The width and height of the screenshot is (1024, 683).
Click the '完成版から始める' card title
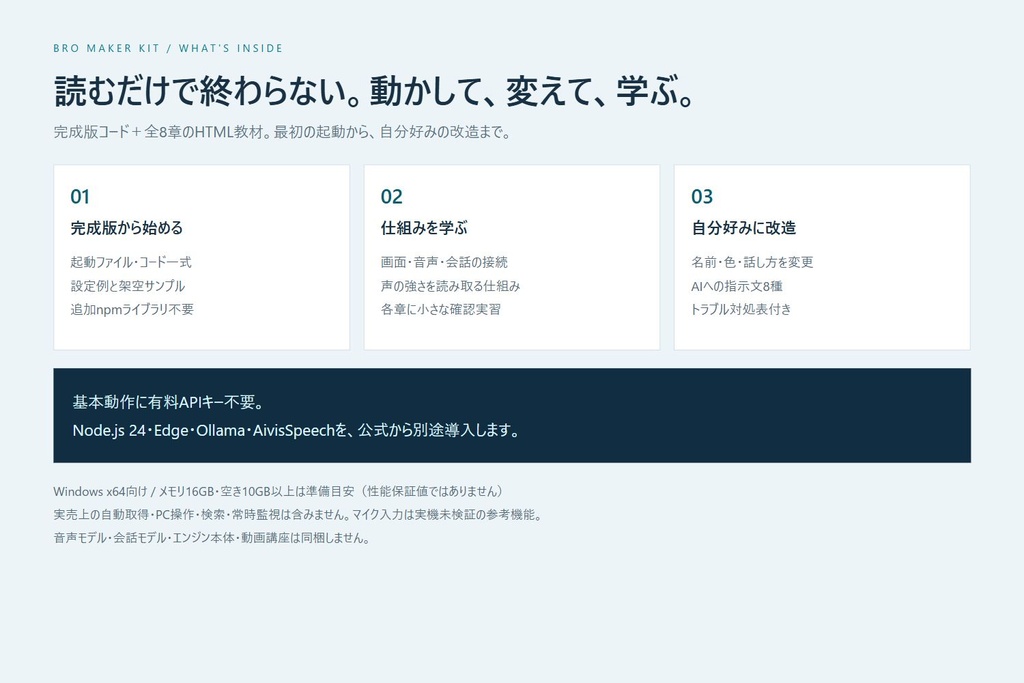click(x=127, y=228)
